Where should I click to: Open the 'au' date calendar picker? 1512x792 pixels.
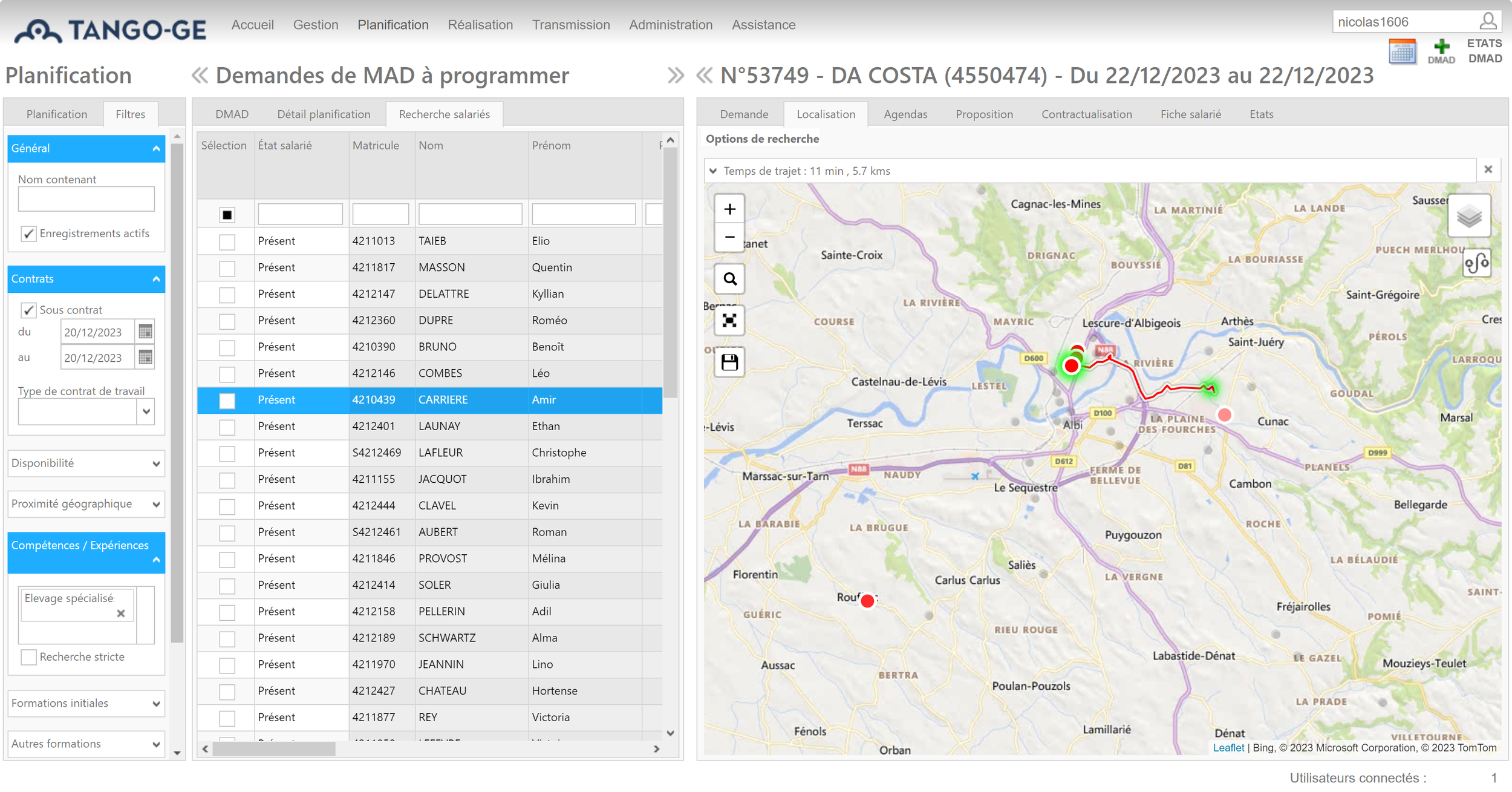(x=145, y=357)
